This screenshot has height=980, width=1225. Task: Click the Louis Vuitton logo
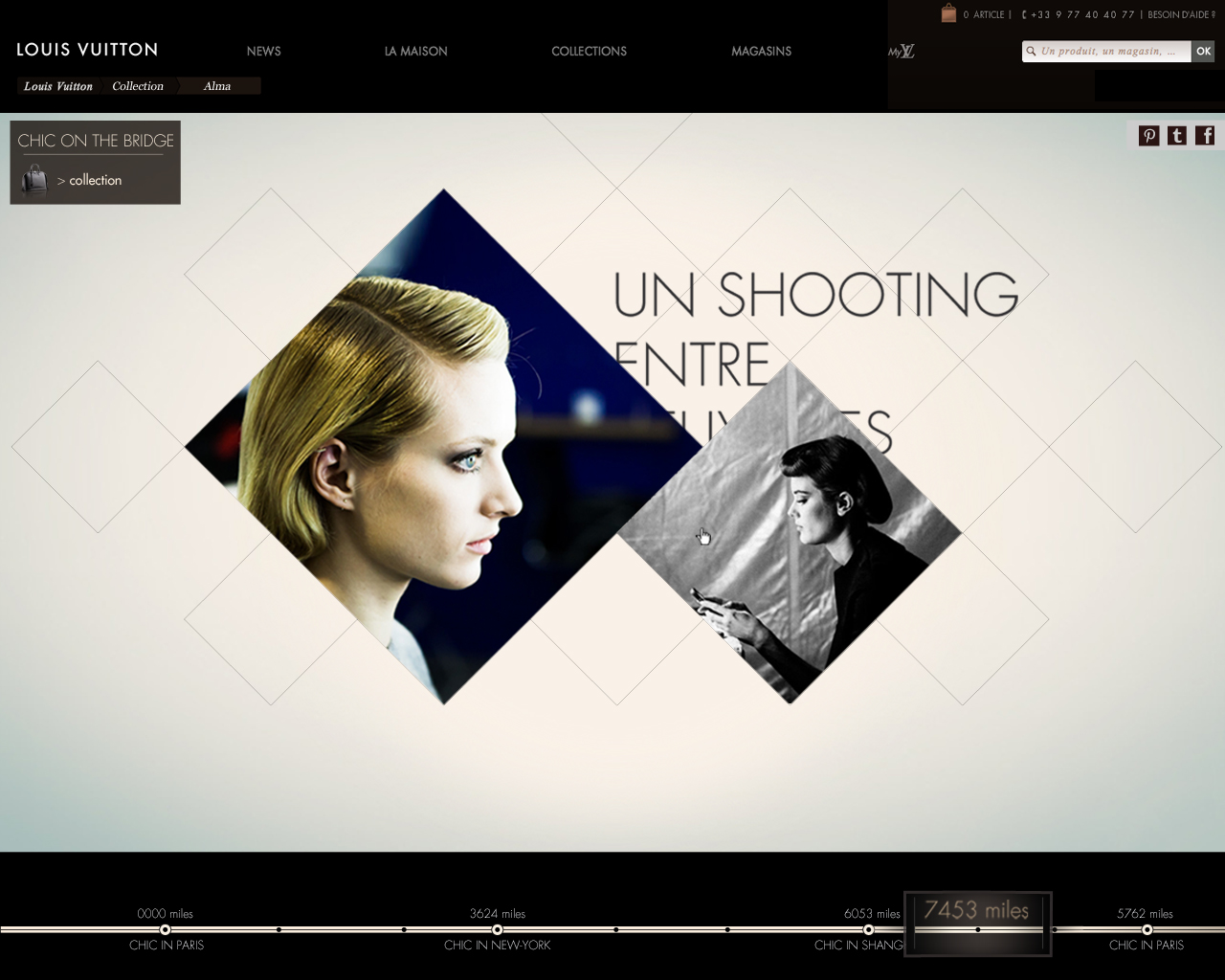coord(87,50)
